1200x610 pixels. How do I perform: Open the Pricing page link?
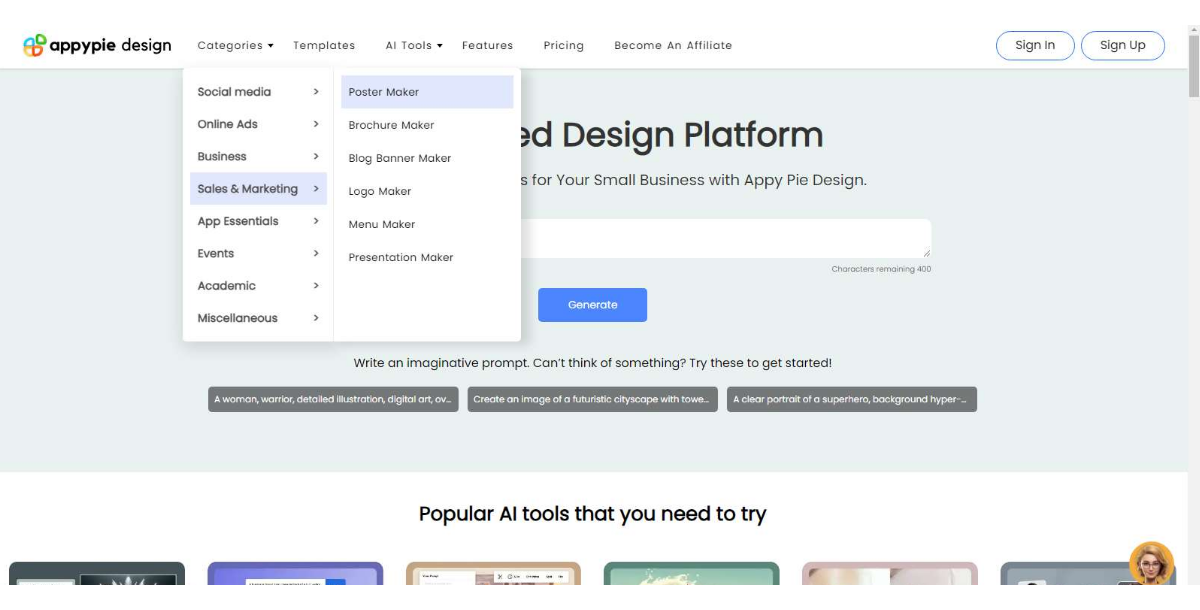pyautogui.click(x=563, y=45)
